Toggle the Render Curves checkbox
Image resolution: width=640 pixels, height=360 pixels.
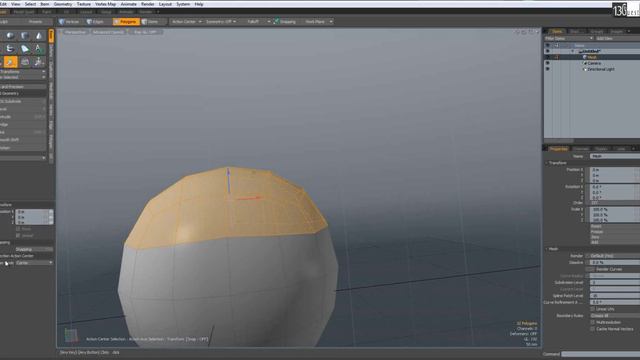click(x=592, y=269)
